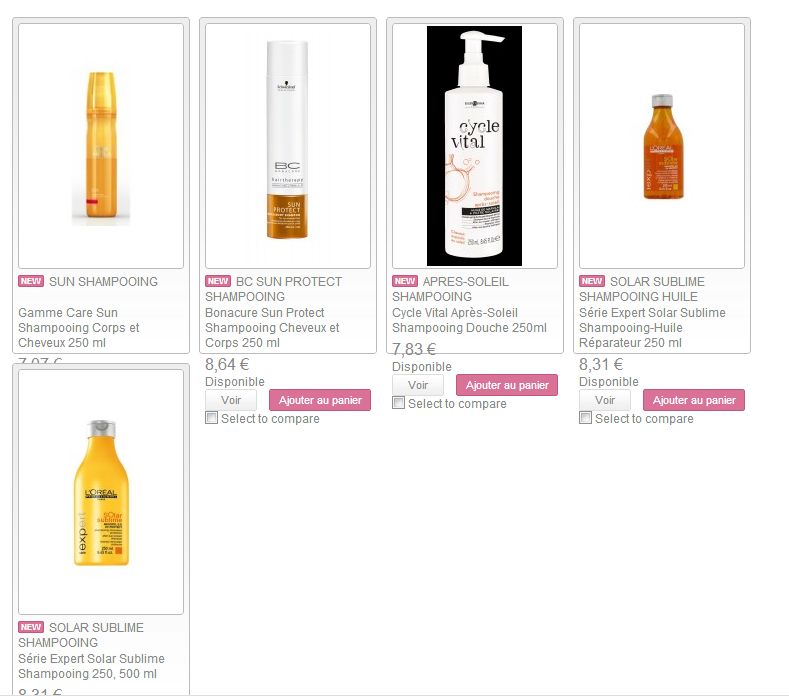This screenshot has width=789, height=696.
Task: Click the NEW badge beside SUN SHAMPOOING
Action: (31, 281)
